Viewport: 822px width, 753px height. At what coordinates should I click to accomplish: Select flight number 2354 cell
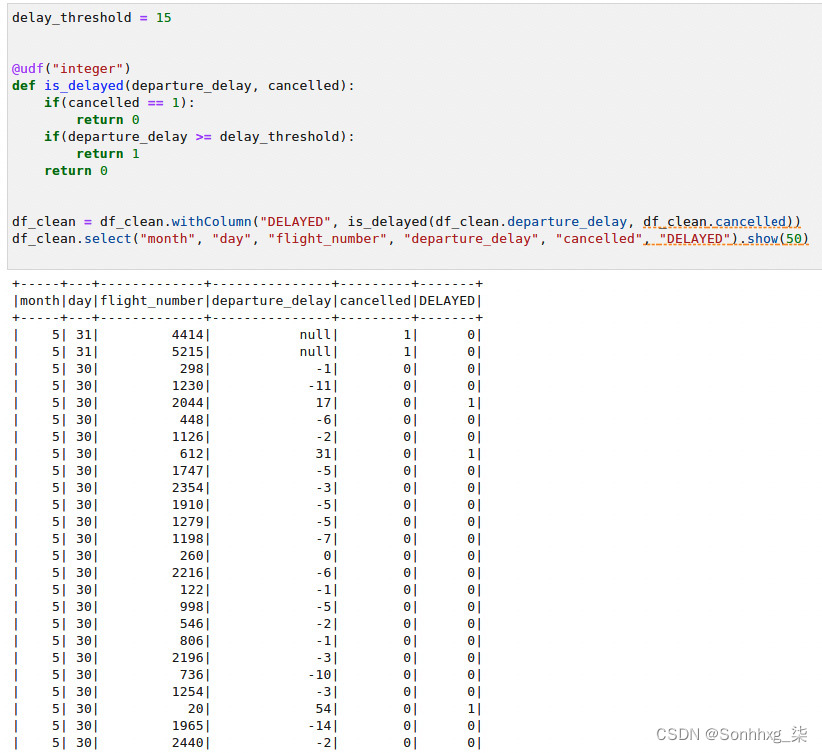click(188, 488)
